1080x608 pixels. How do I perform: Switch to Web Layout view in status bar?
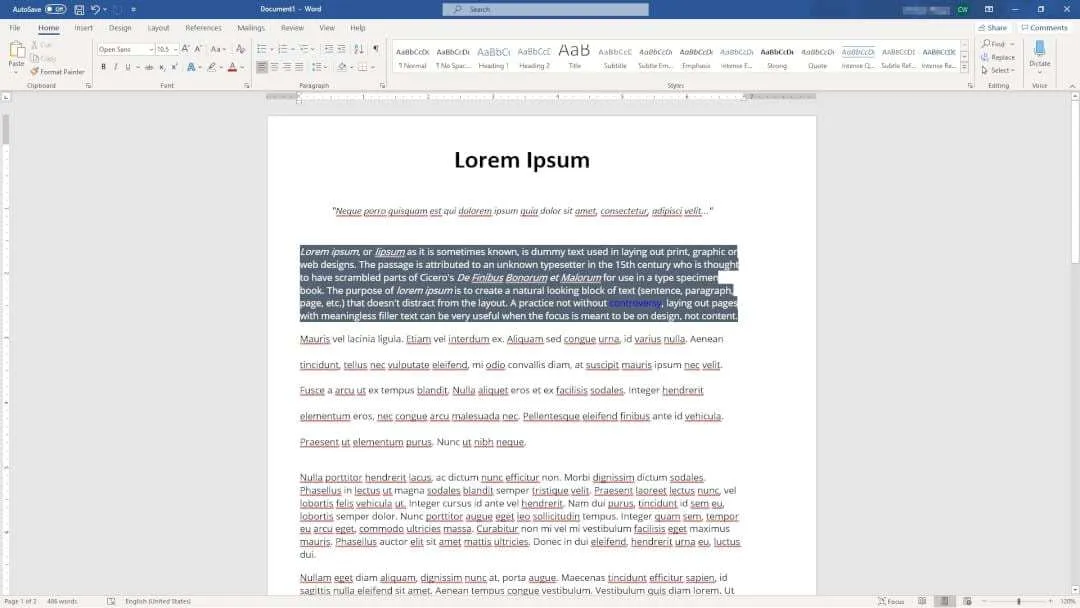967,601
